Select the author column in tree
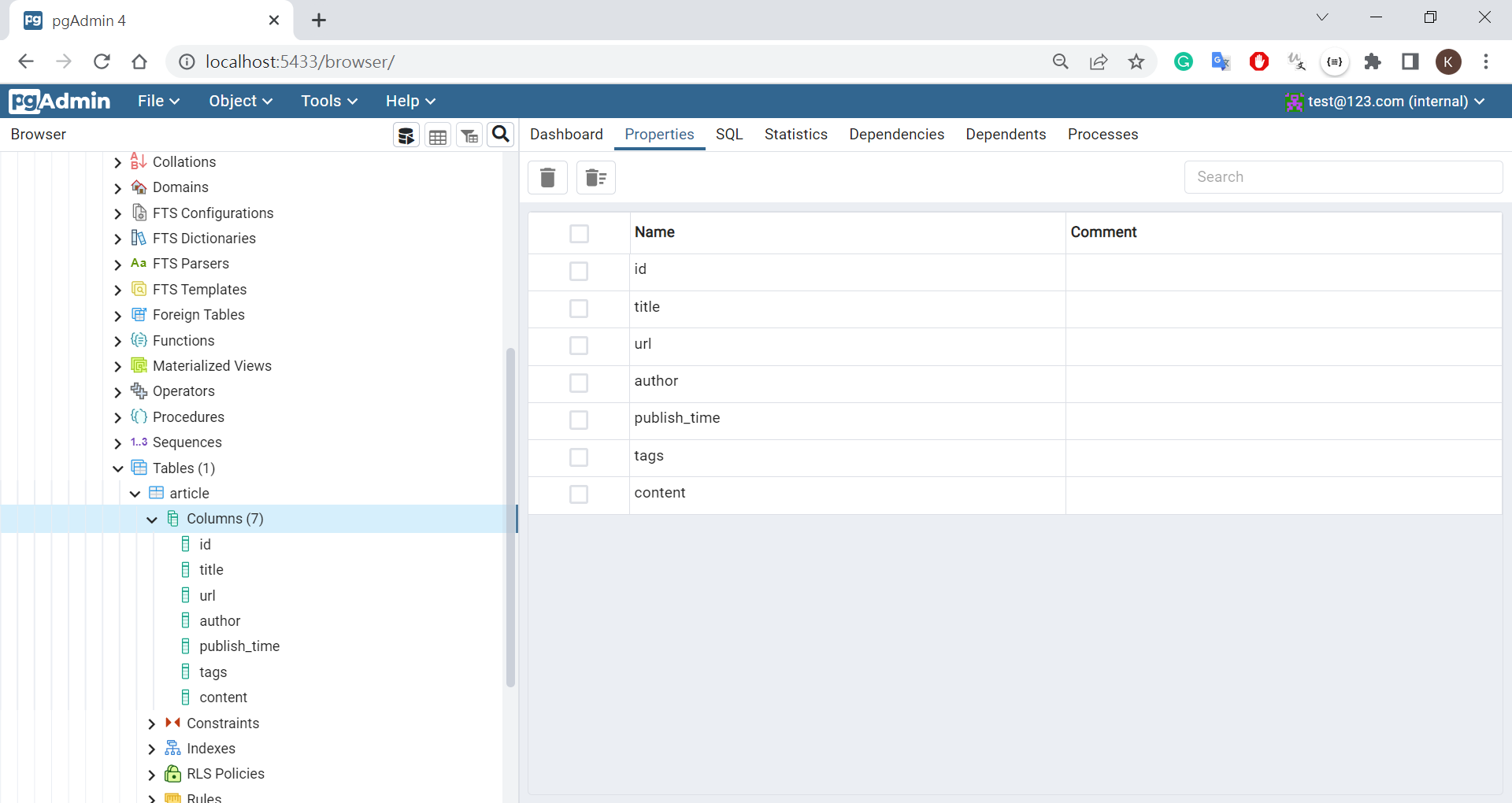This screenshot has width=1512, height=803. click(220, 621)
